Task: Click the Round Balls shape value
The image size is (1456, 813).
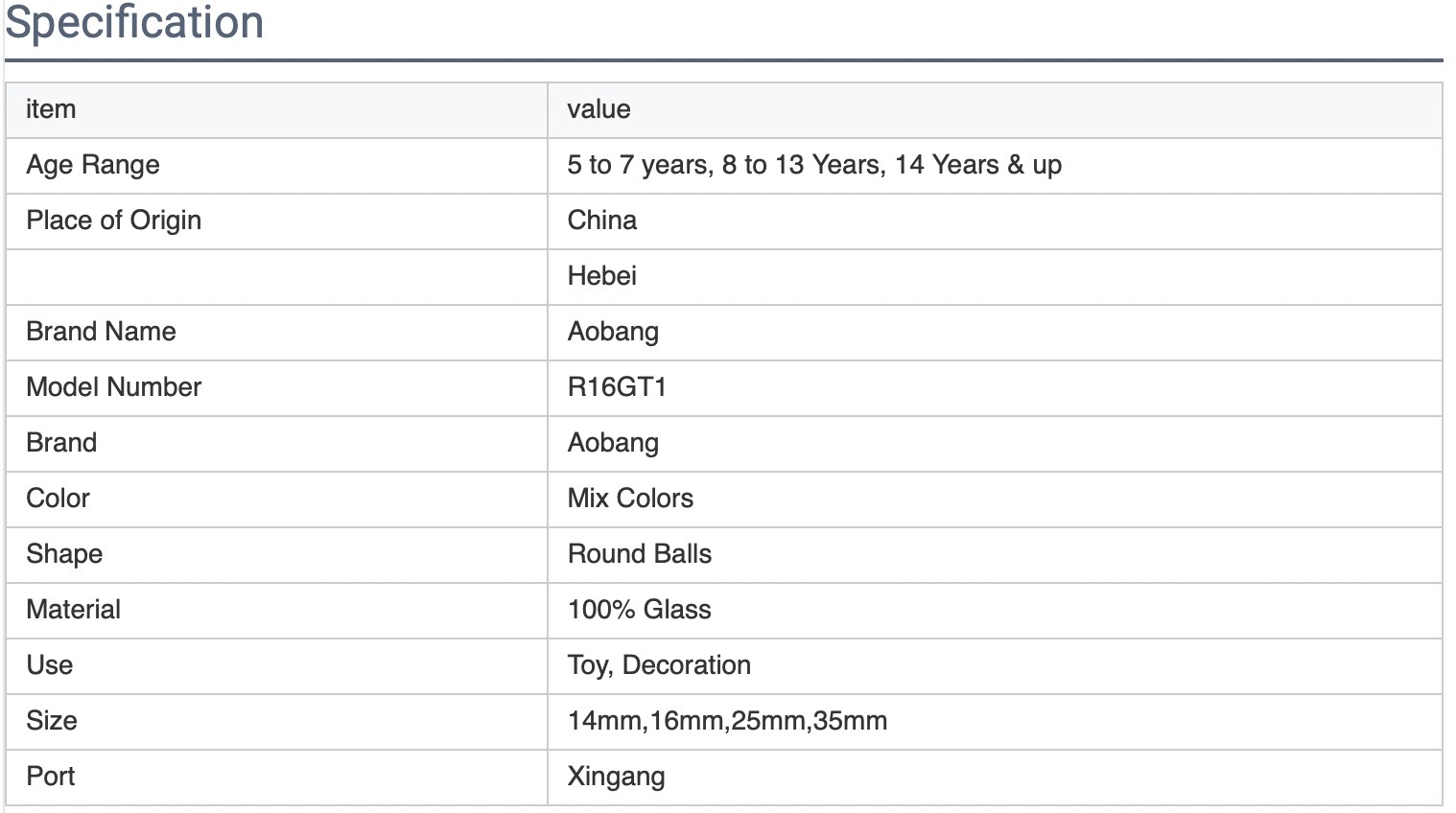Action: tap(639, 554)
